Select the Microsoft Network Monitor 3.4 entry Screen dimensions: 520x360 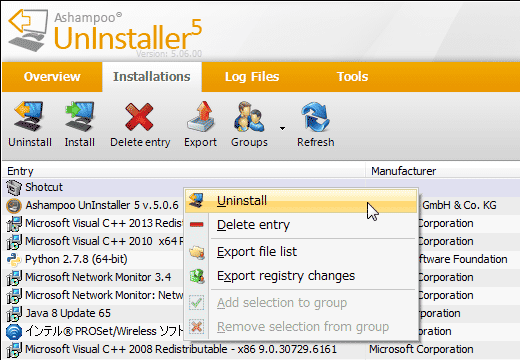coord(98,277)
